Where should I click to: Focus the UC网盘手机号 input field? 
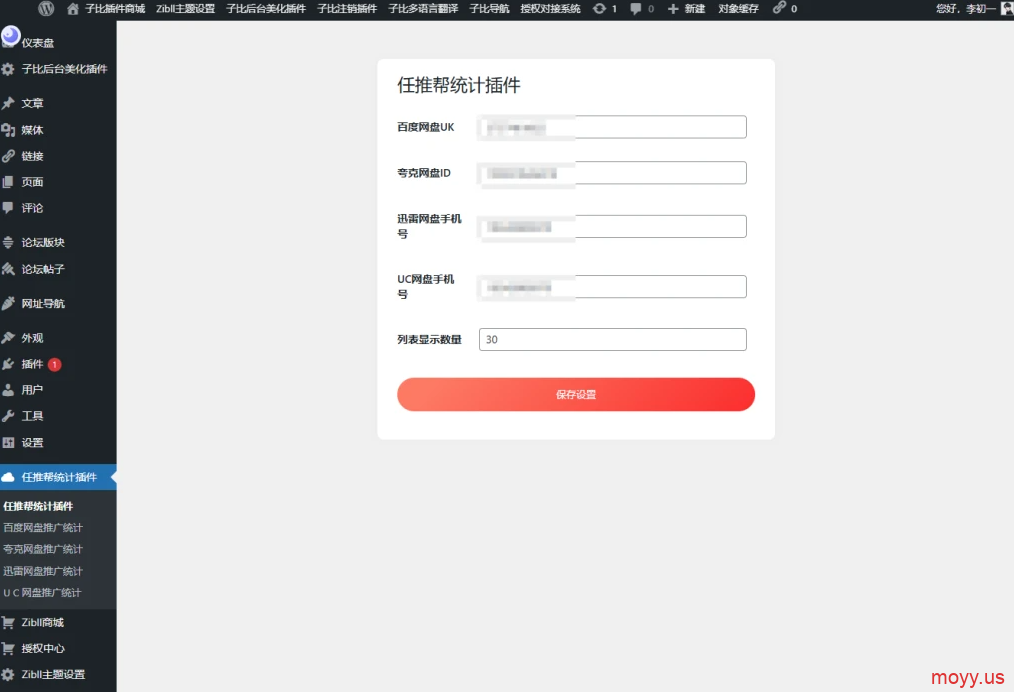[612, 287]
